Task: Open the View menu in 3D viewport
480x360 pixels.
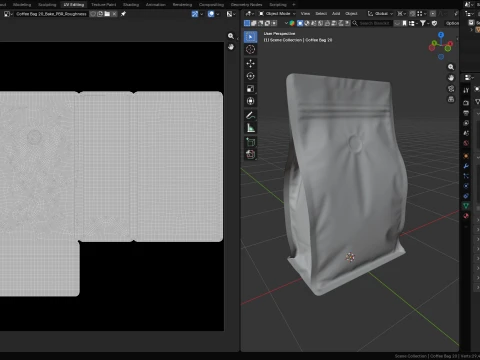Action: [x=305, y=14]
